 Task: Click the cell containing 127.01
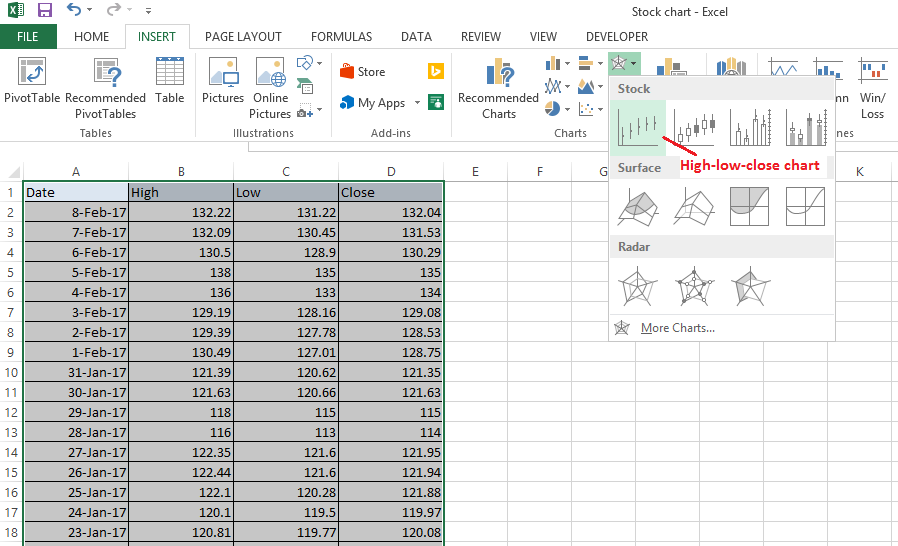click(286, 352)
